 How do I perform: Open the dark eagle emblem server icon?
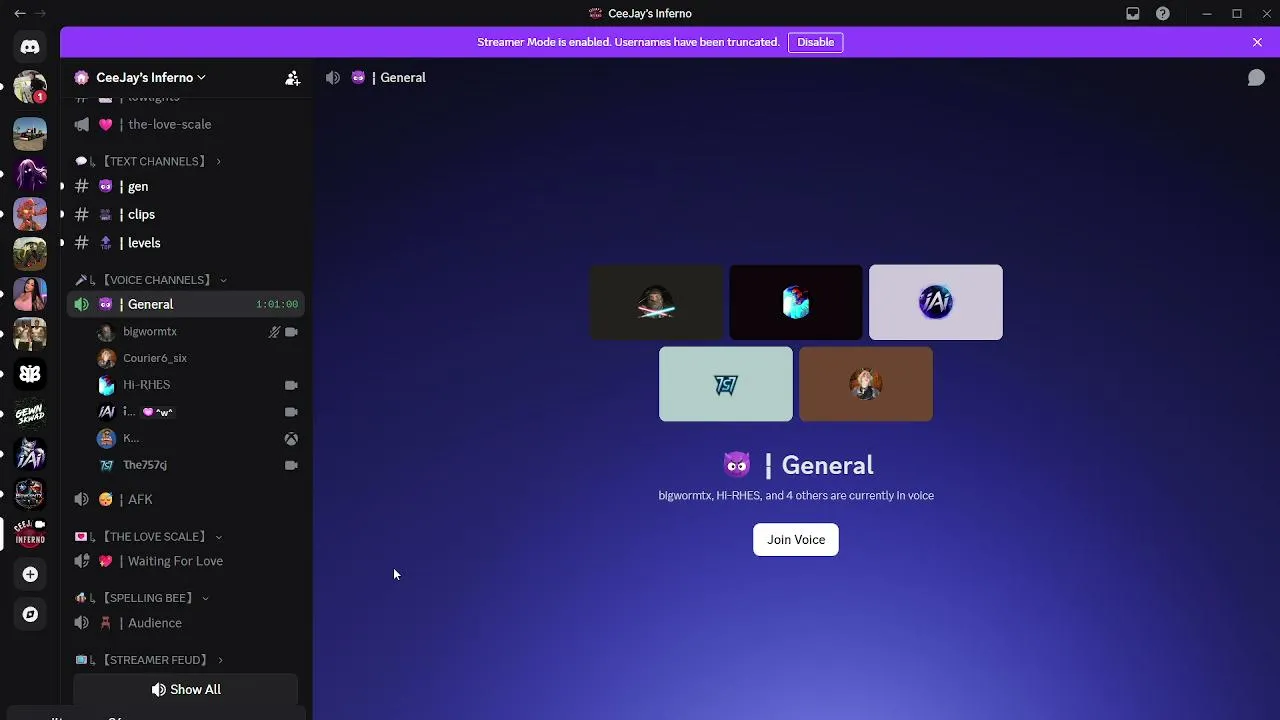30,494
